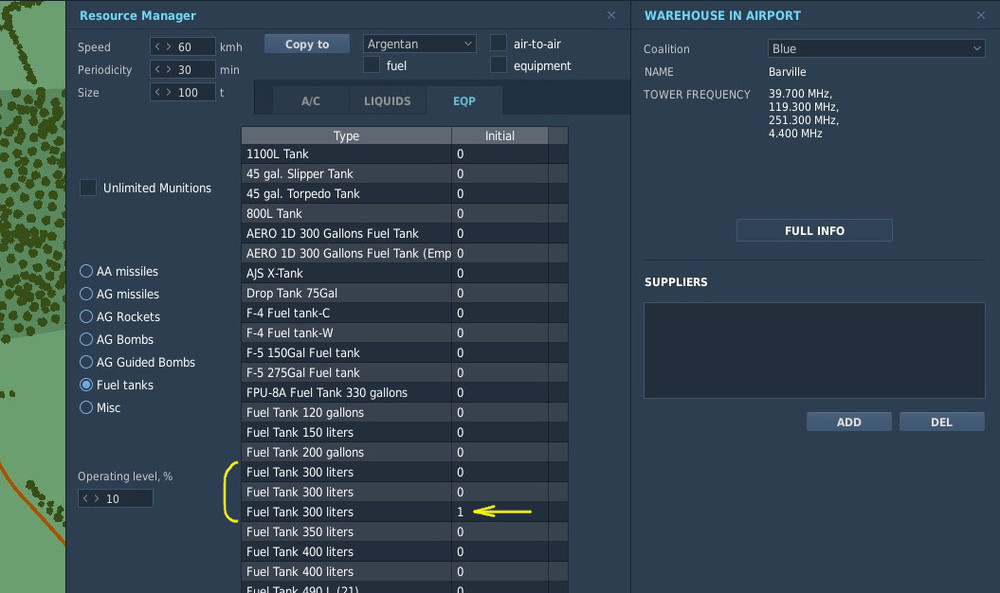Decrease Speed value with left arrow
Image resolution: width=1000 pixels, height=593 pixels.
coord(158,47)
